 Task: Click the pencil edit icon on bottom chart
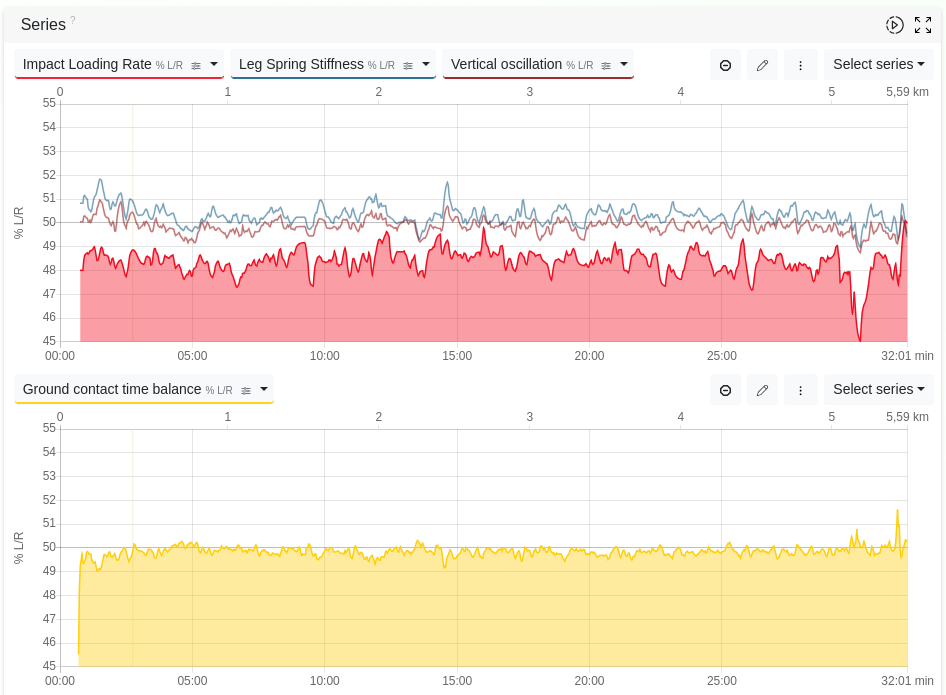click(762, 390)
